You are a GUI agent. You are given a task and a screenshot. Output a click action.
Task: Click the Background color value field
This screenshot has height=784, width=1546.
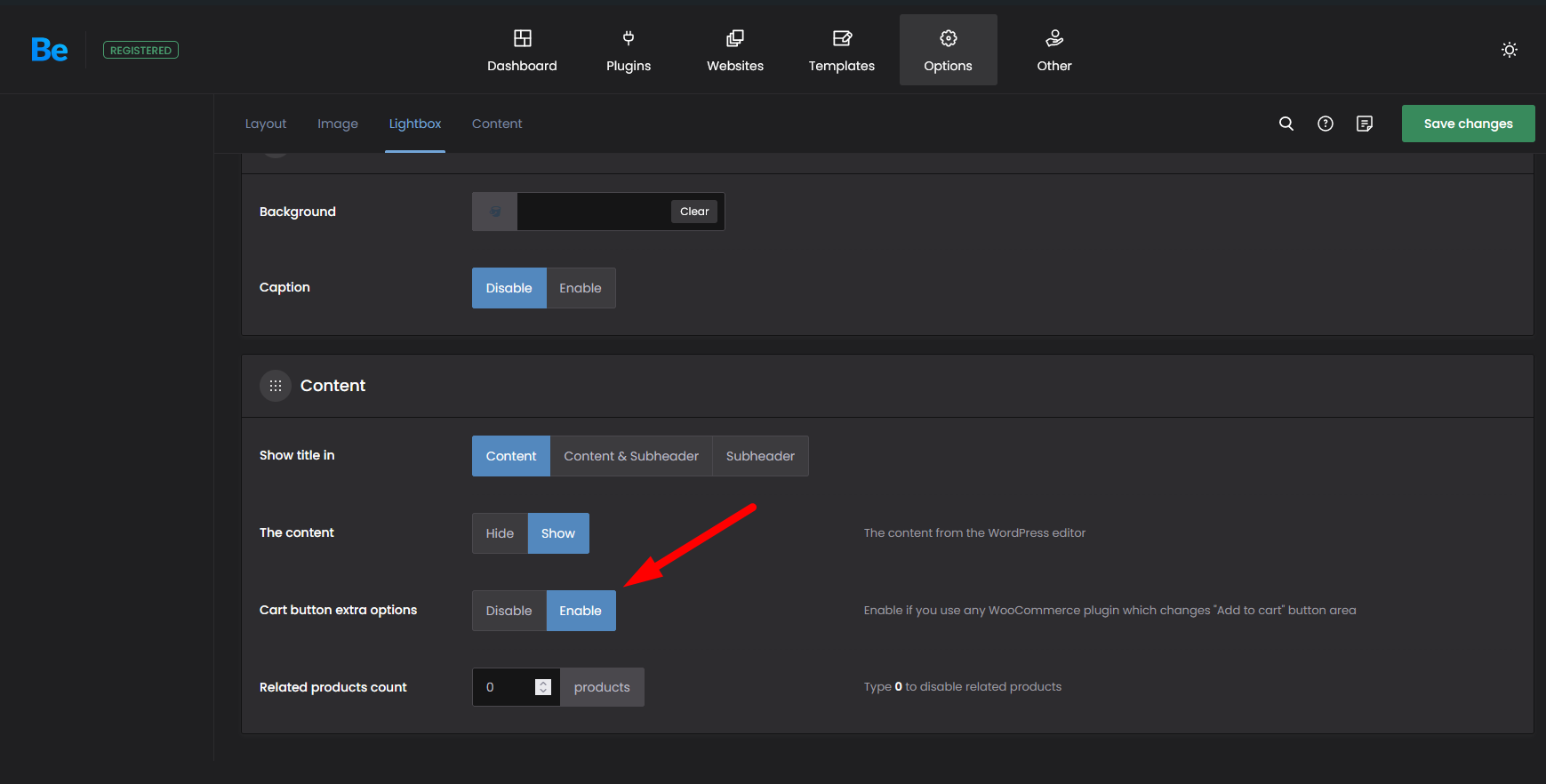pyautogui.click(x=593, y=212)
